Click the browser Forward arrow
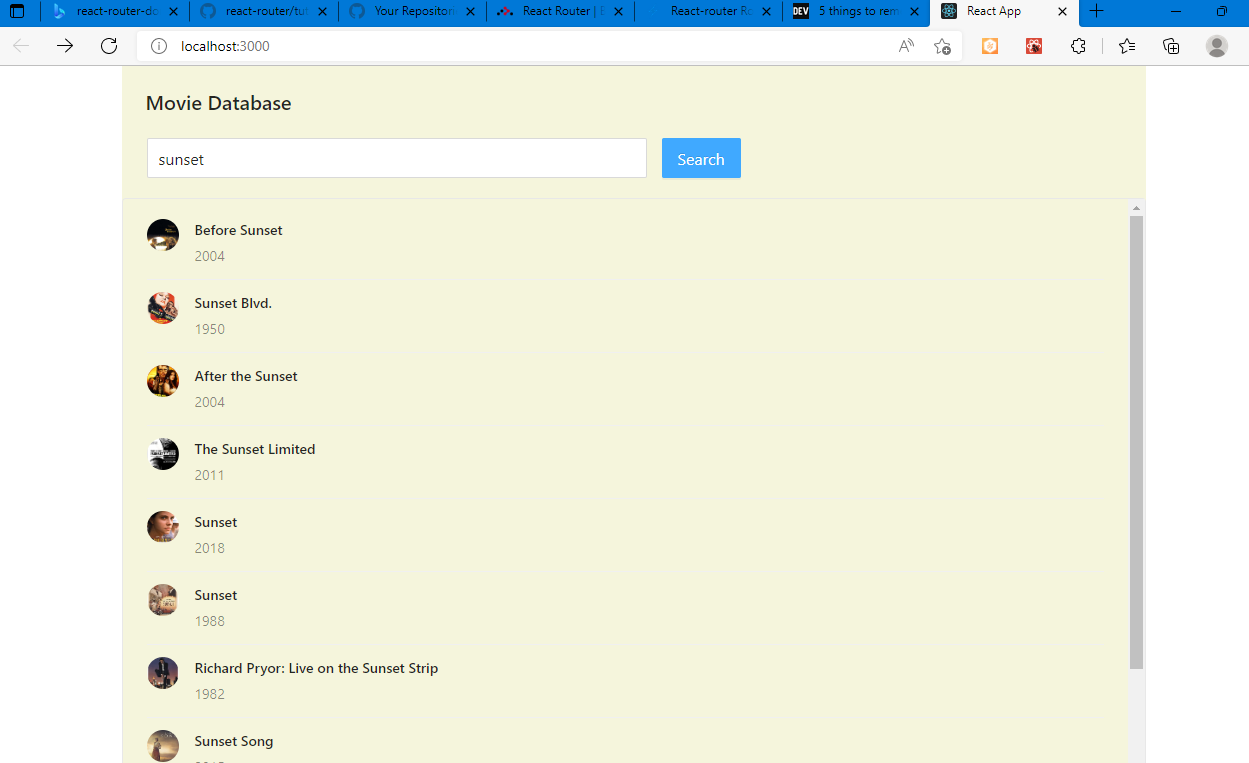 pyautogui.click(x=65, y=46)
